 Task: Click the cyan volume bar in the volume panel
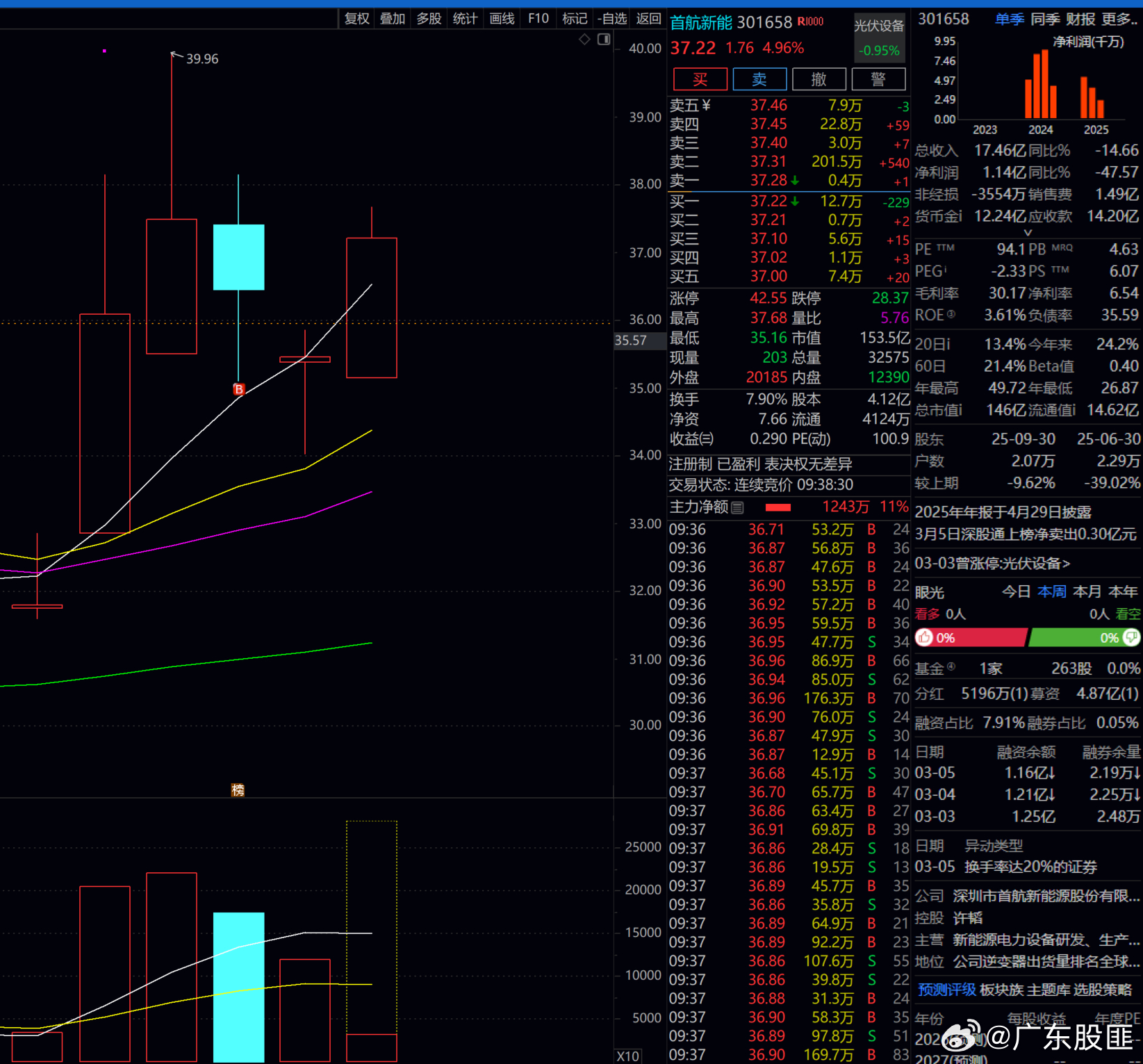pyautogui.click(x=238, y=988)
